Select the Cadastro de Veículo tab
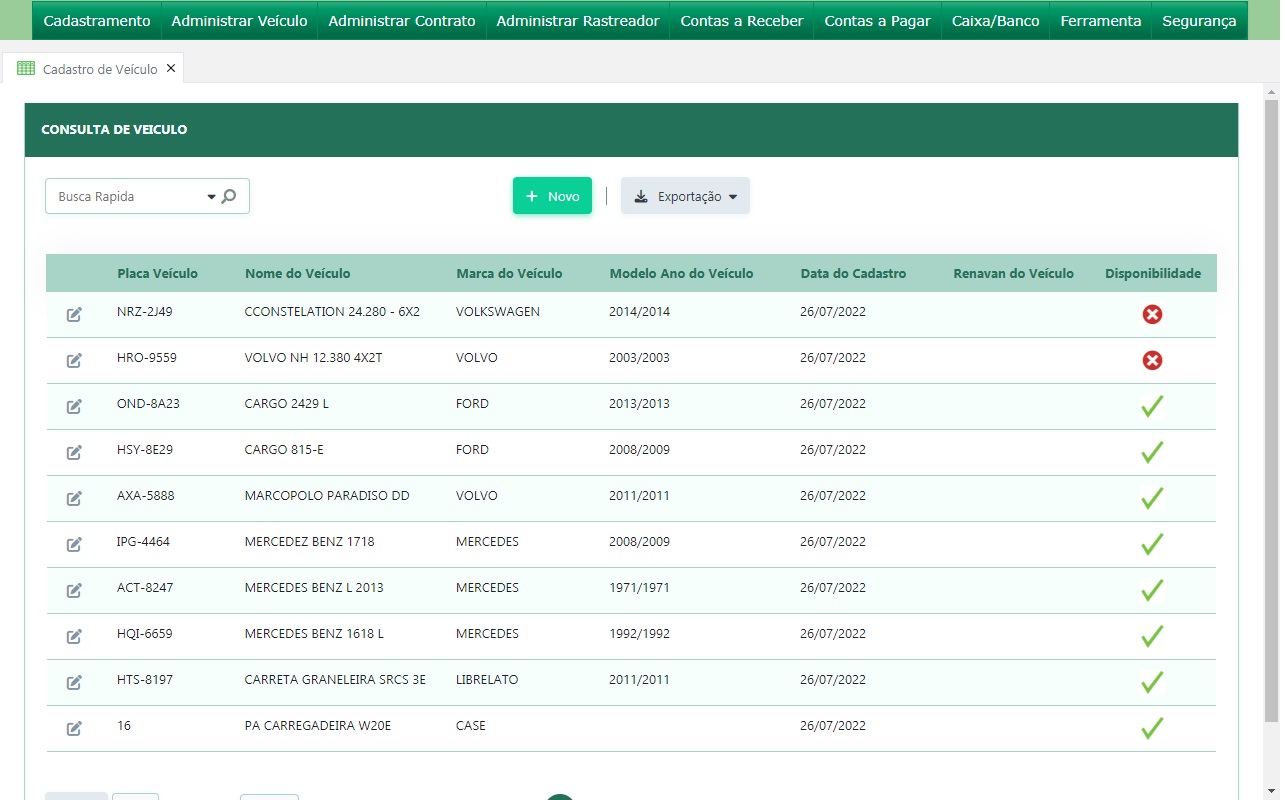The height and width of the screenshot is (800, 1285). [99, 69]
